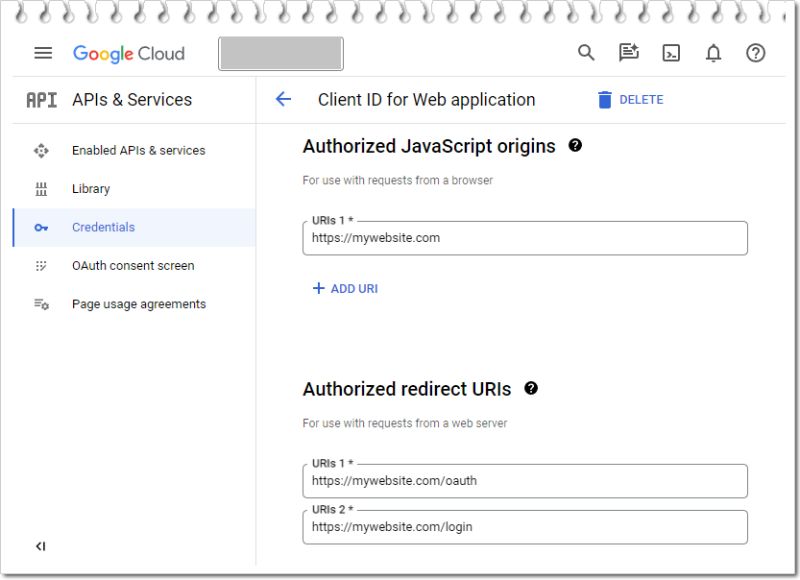Click the back arrow next to Client ID
The image size is (800, 580).
285,99
